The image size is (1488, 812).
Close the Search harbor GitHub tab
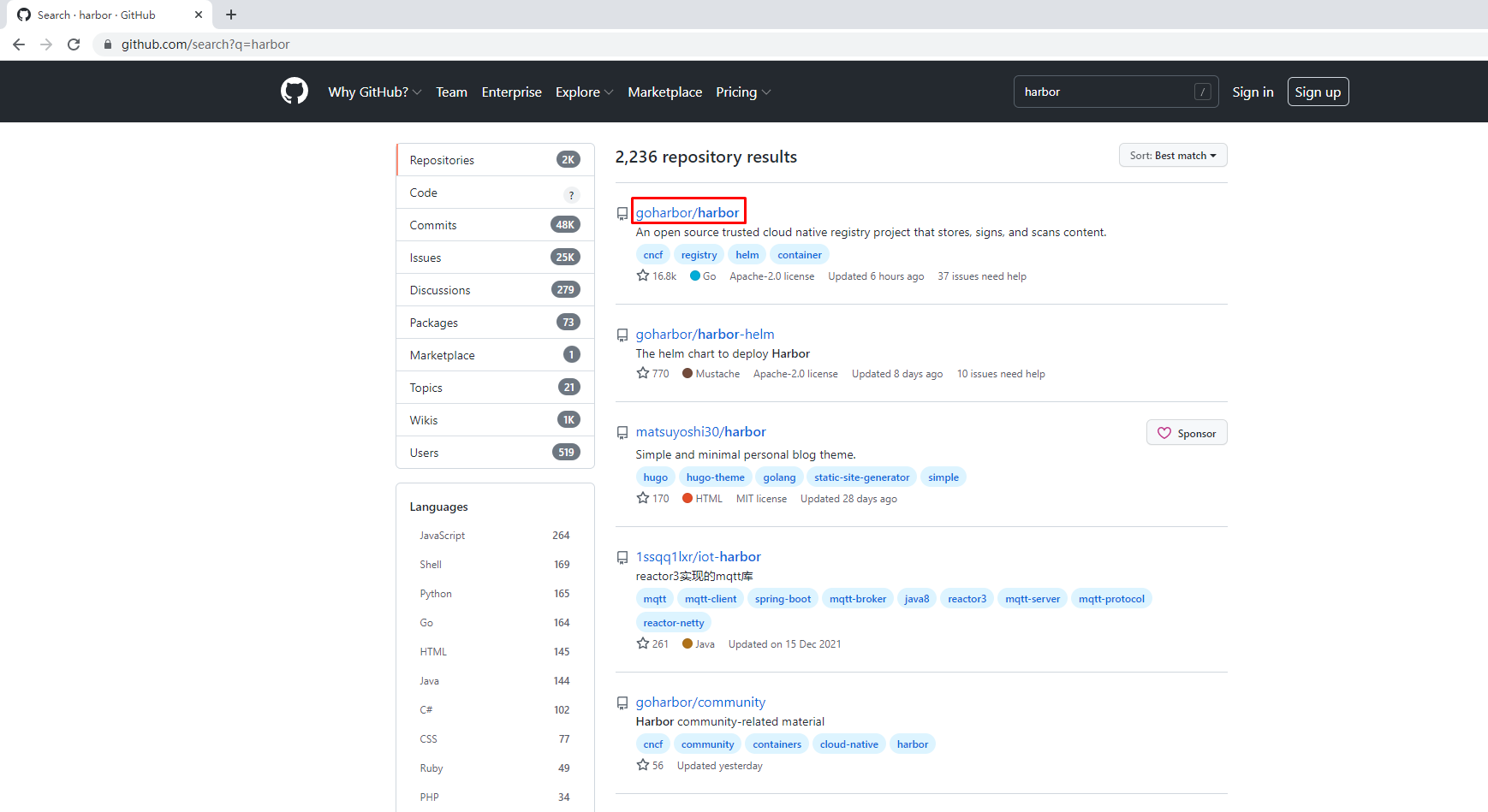(x=199, y=15)
